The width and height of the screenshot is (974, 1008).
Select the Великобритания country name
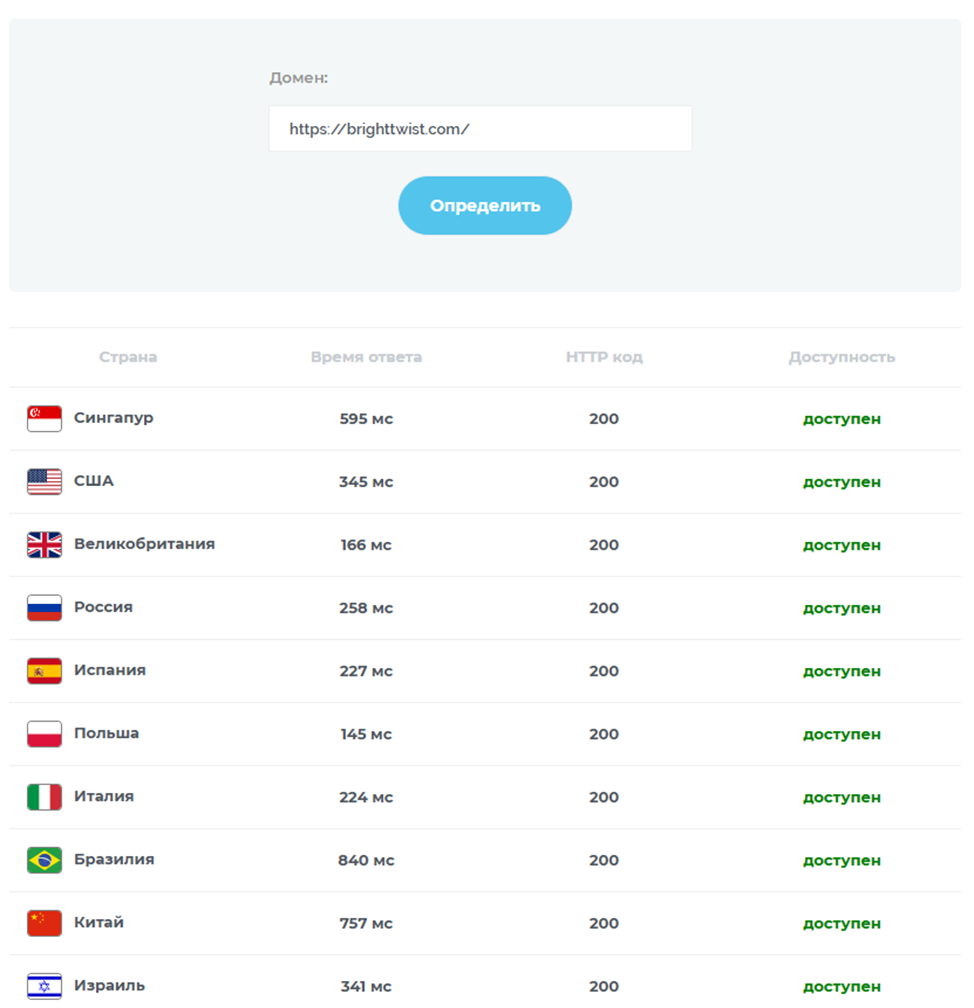pos(144,544)
